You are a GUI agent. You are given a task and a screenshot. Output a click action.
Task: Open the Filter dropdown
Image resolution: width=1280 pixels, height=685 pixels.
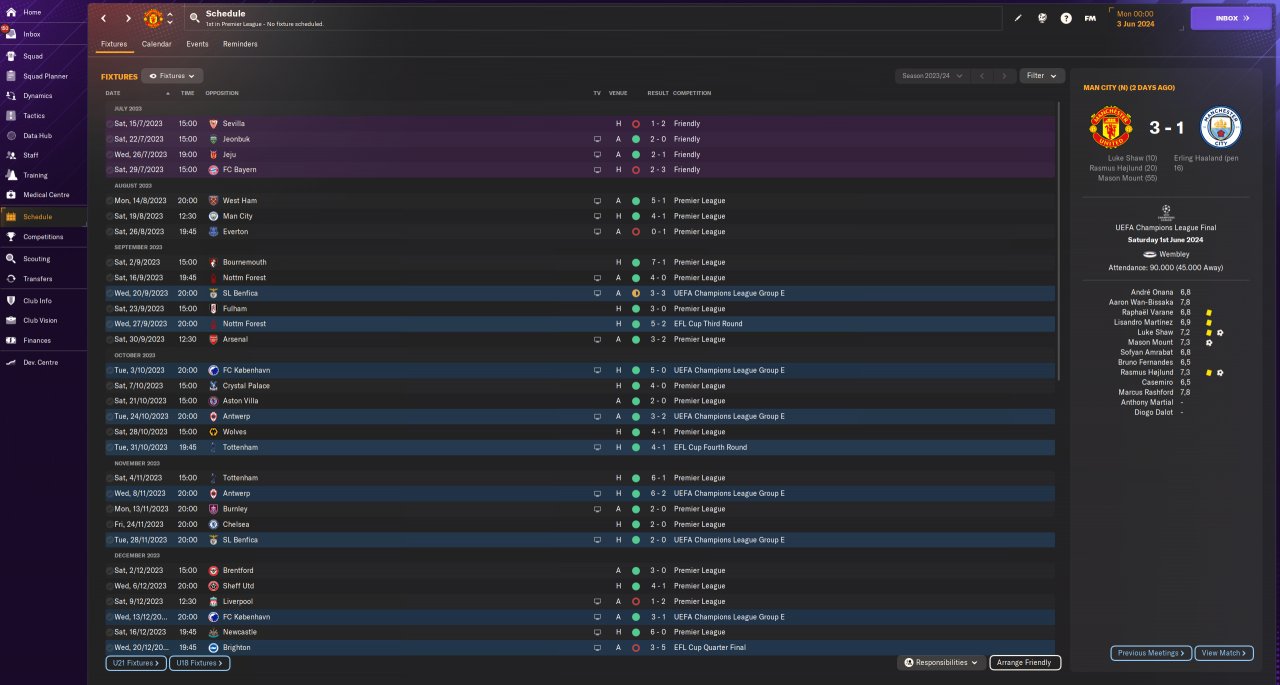[1042, 76]
